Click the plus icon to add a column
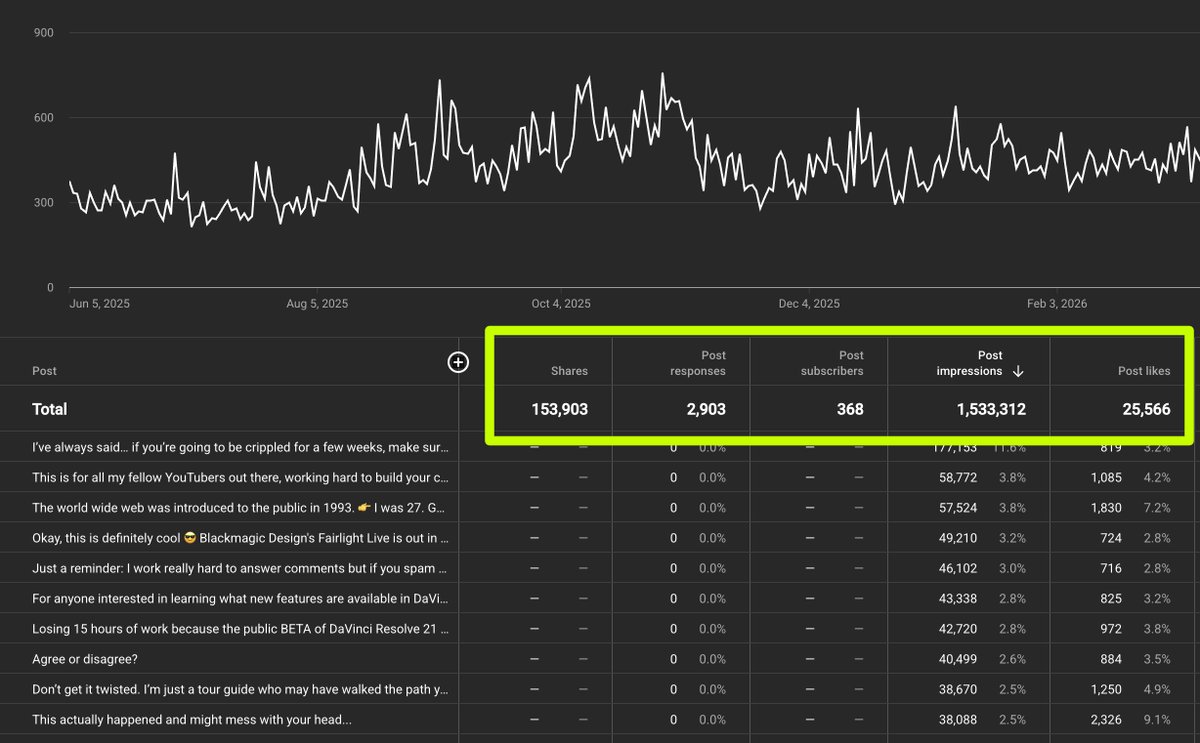The image size is (1200, 743). 457,362
